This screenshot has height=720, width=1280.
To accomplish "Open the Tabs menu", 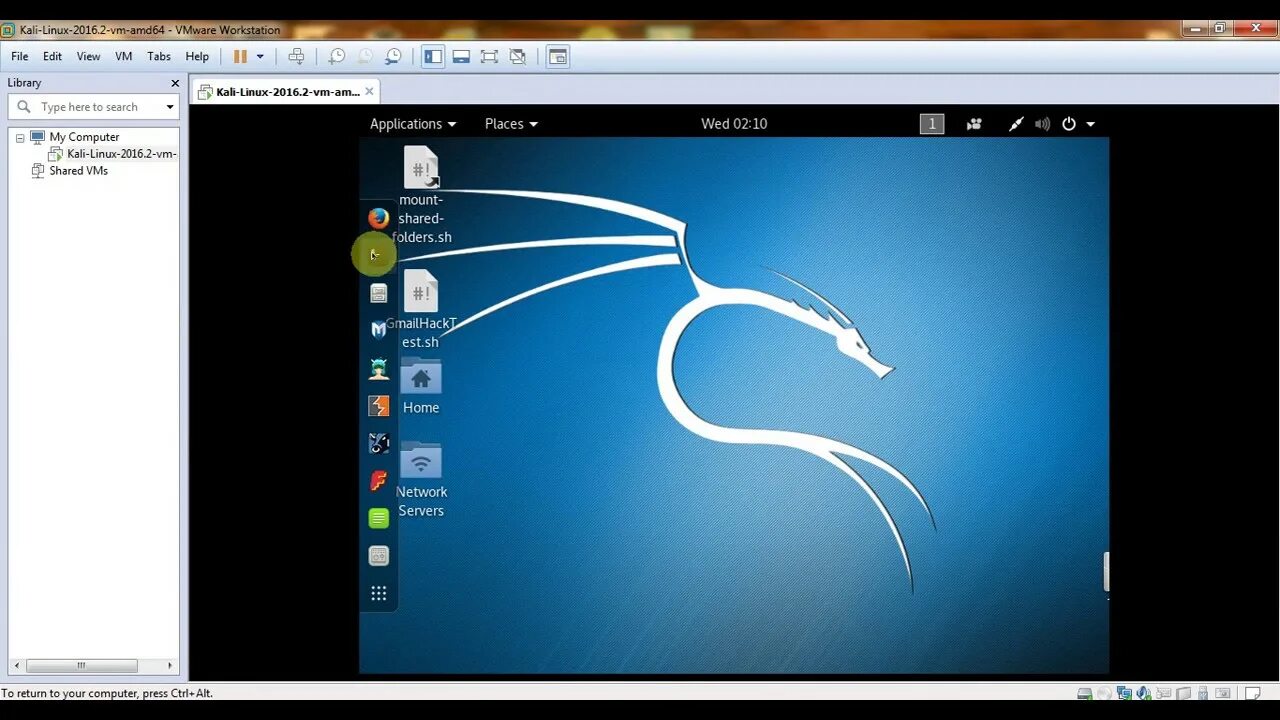I will tap(159, 56).
